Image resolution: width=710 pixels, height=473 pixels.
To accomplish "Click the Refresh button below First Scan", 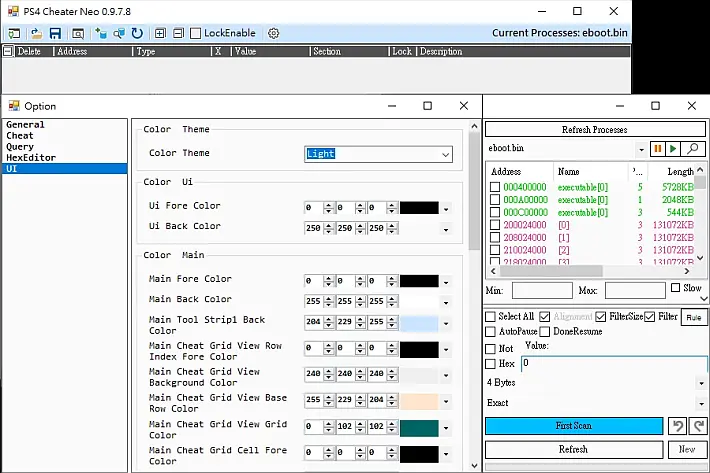I will (574, 449).
